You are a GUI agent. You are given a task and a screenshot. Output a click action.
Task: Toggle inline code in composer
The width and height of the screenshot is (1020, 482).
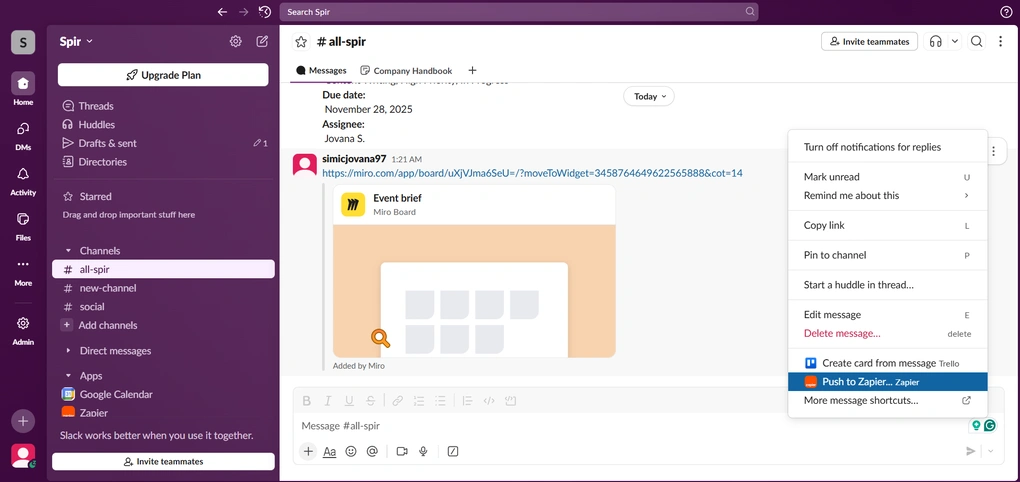(489, 401)
